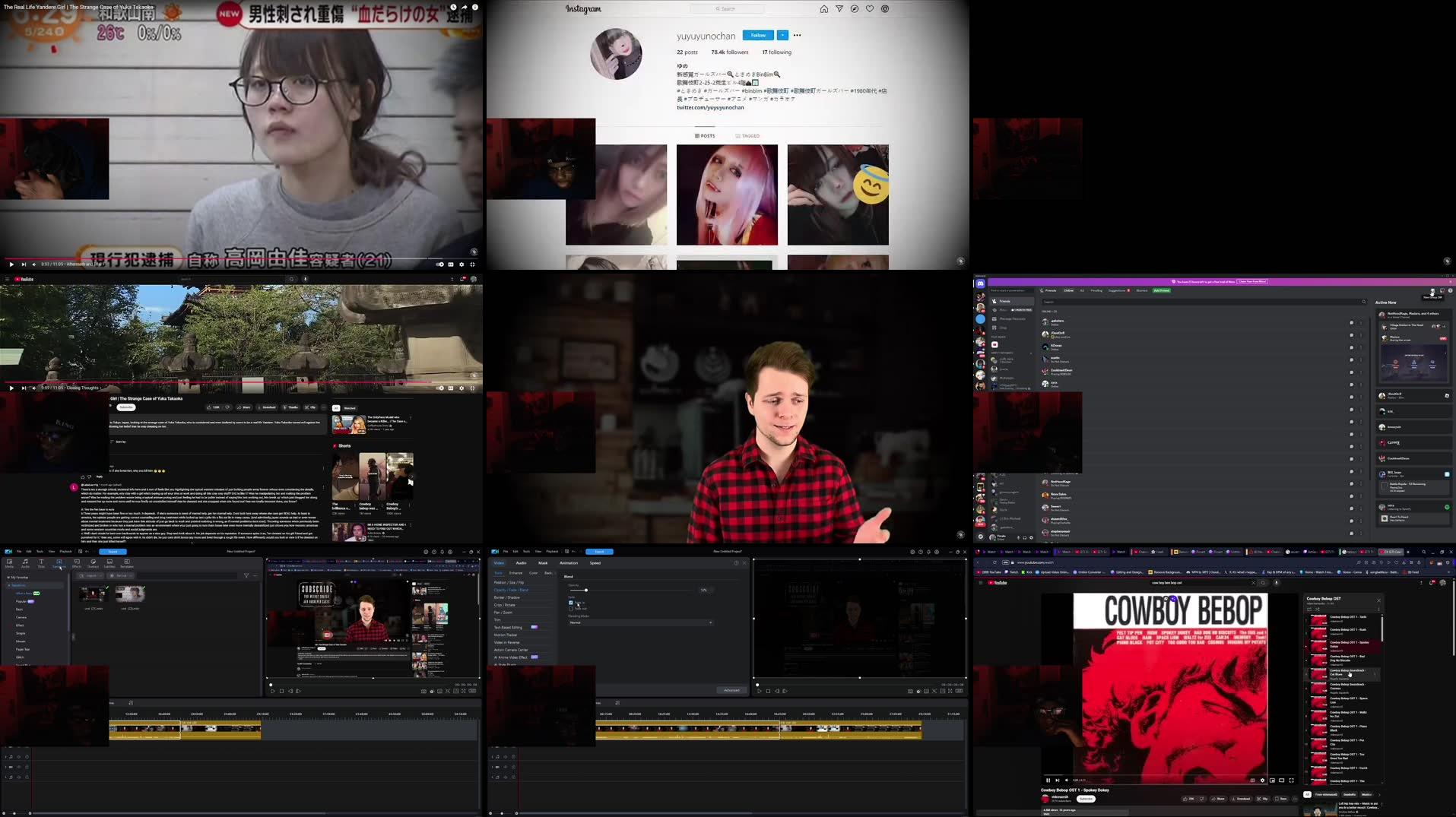1456x817 pixels.
Task: Expand My Favorites in transition library
Action: (x=8, y=578)
